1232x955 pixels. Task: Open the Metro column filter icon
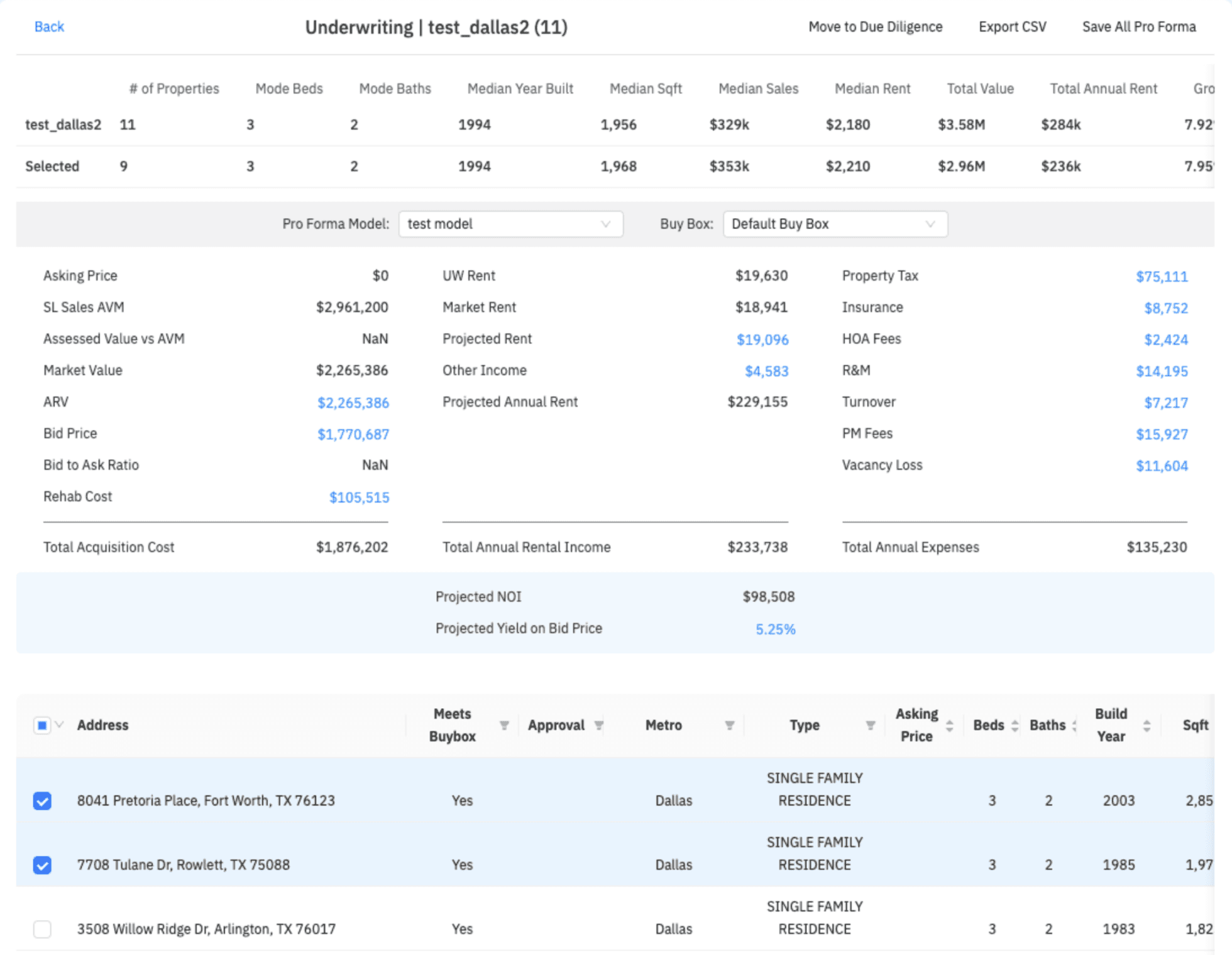coord(729,726)
